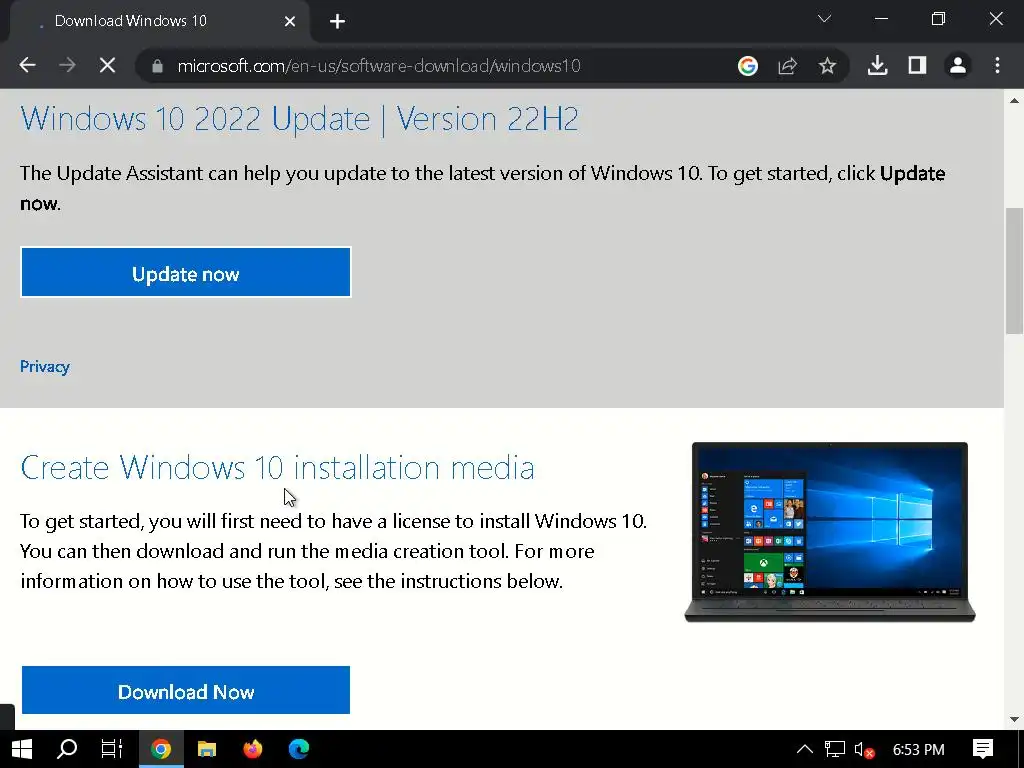Open network status tray icon
The width and height of the screenshot is (1024, 768).
pos(835,749)
